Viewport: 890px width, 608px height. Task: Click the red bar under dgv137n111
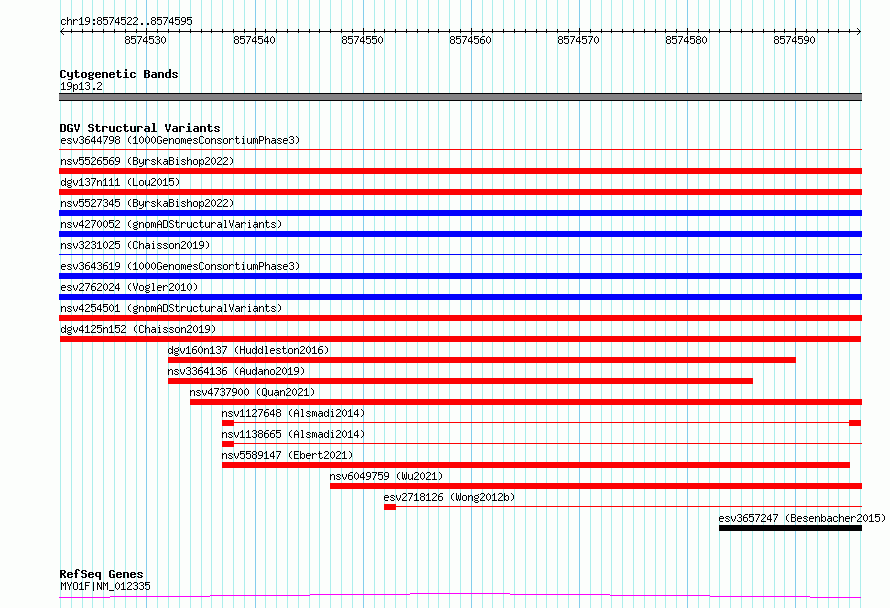(x=460, y=192)
